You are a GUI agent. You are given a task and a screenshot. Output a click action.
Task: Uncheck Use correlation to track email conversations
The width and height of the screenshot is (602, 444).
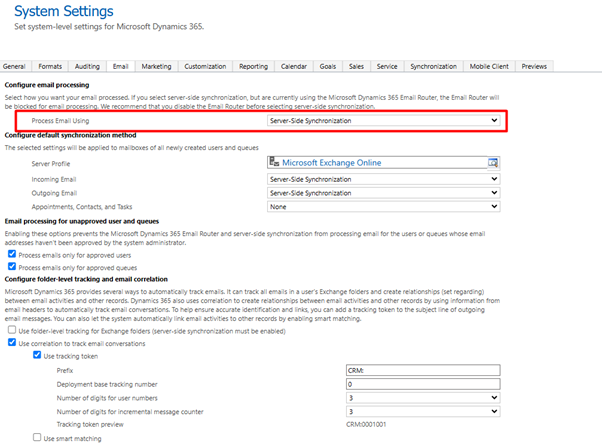pos(12,342)
